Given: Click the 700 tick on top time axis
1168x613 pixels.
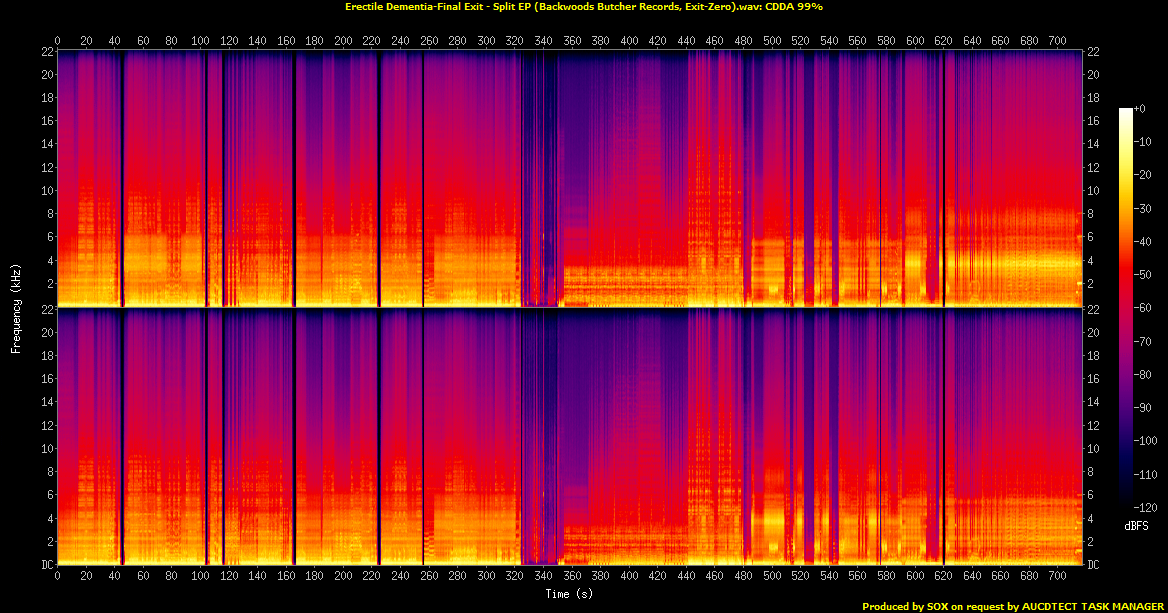Looking at the screenshot, I should [x=1058, y=41].
